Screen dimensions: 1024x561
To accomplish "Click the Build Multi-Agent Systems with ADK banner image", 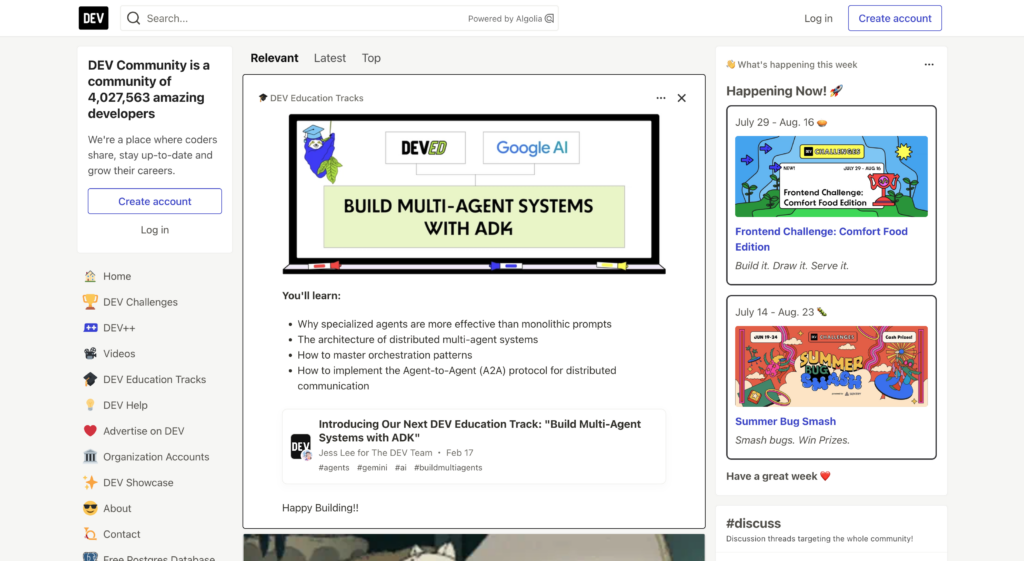I will coord(474,194).
